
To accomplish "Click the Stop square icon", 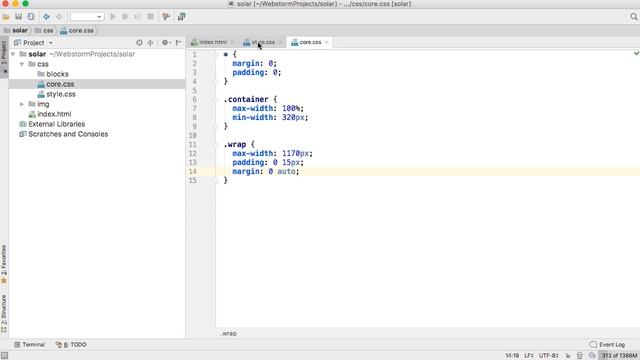I will click(151, 17).
